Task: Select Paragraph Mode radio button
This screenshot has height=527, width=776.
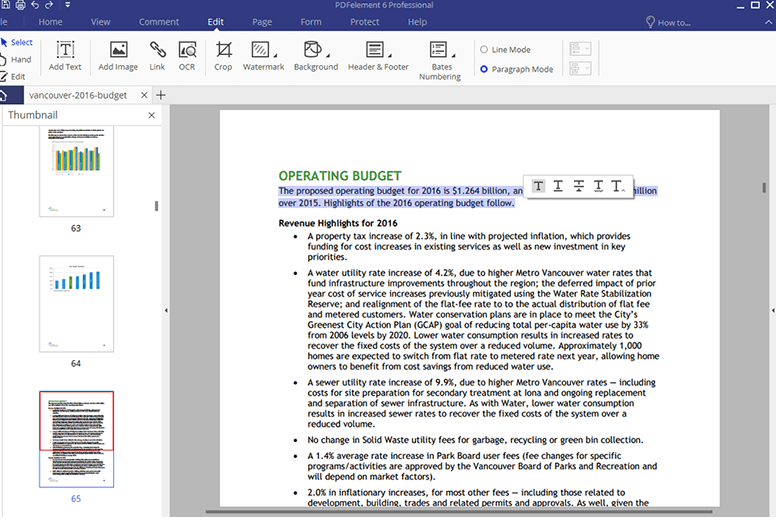Action: [x=484, y=69]
